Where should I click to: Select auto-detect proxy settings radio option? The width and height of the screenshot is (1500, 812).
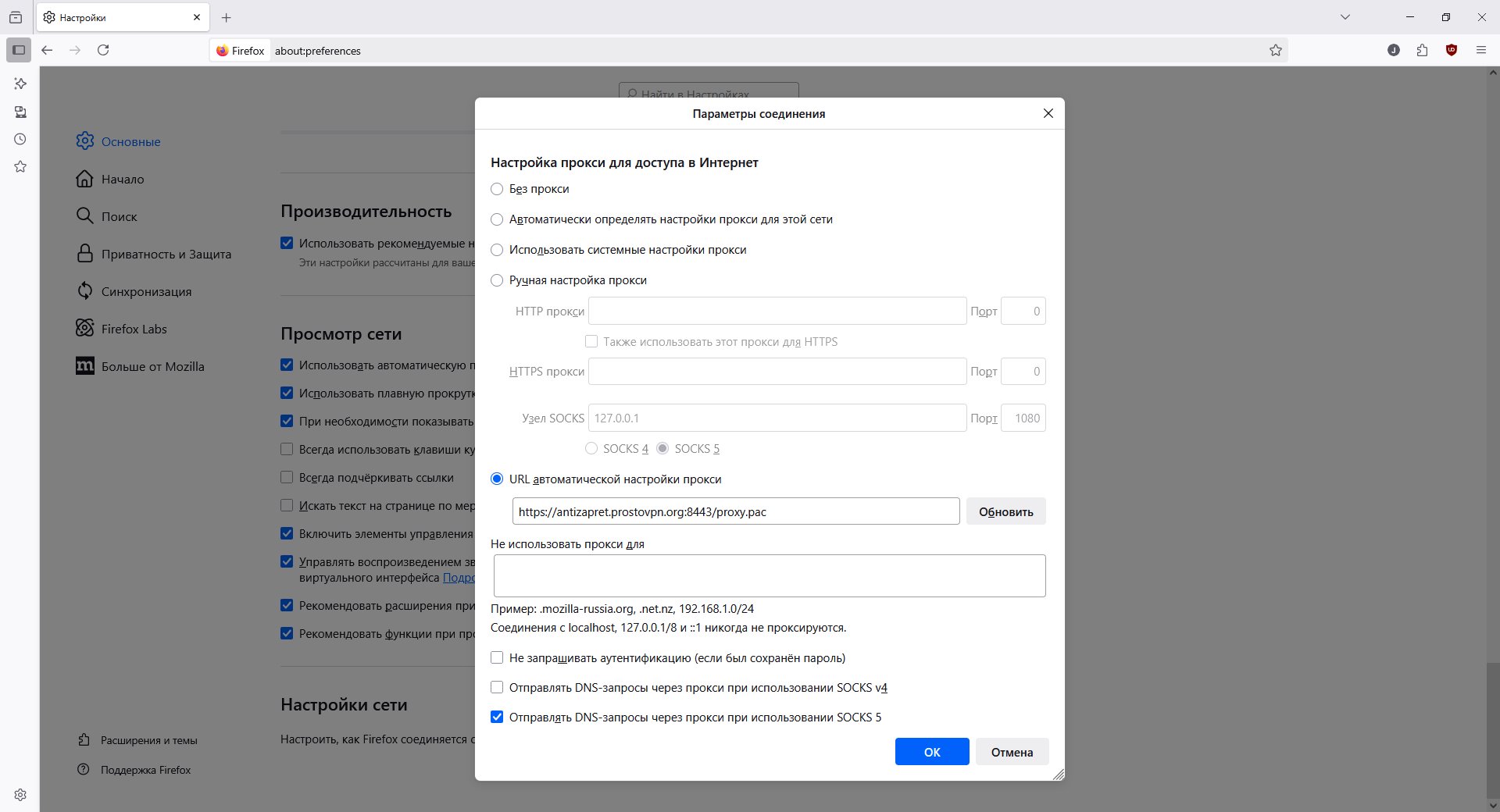click(497, 219)
